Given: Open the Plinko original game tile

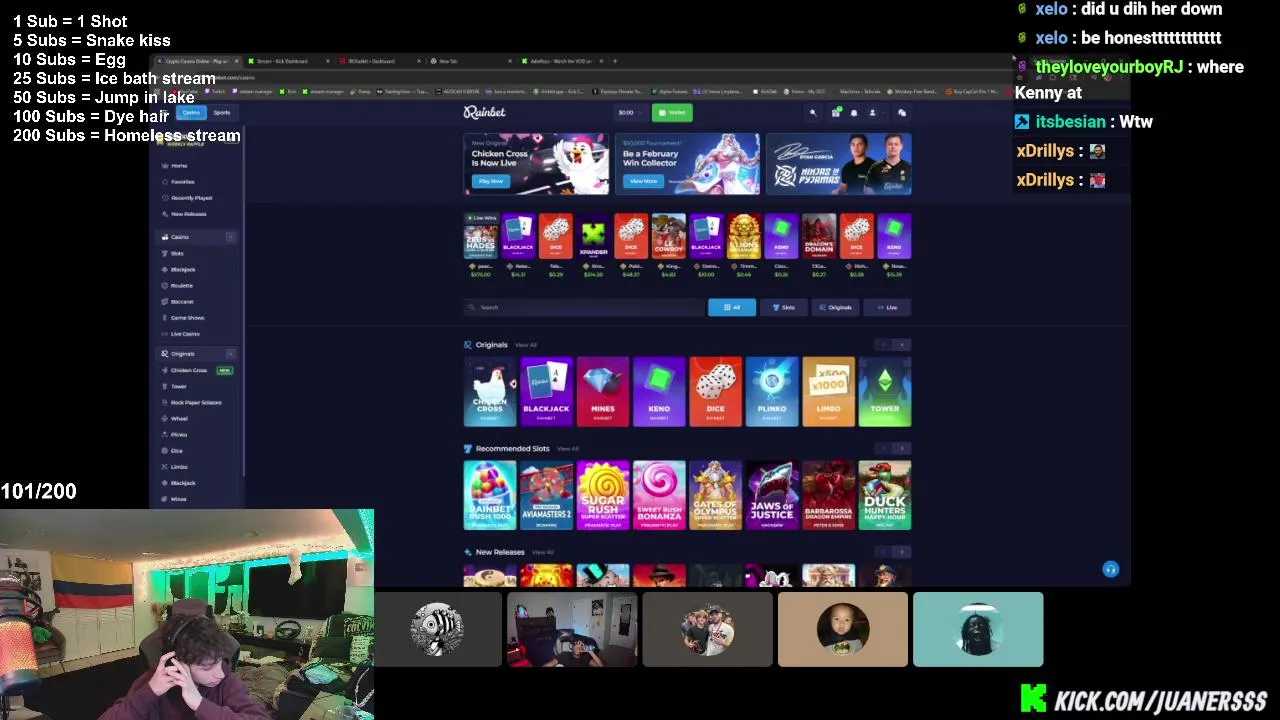Looking at the screenshot, I should pos(772,391).
